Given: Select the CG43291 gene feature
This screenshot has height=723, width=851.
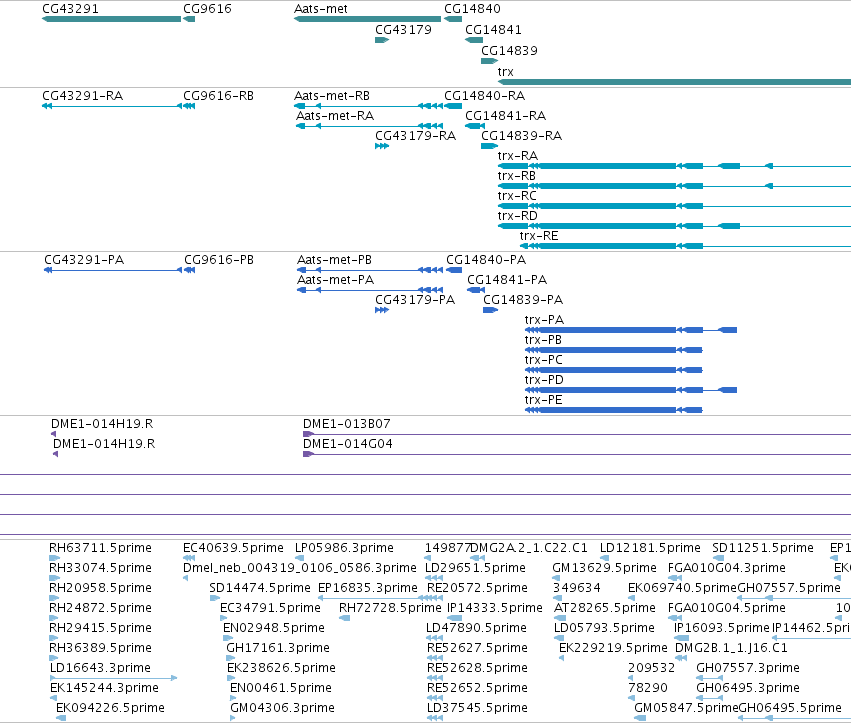Looking at the screenshot, I should [x=111, y=19].
